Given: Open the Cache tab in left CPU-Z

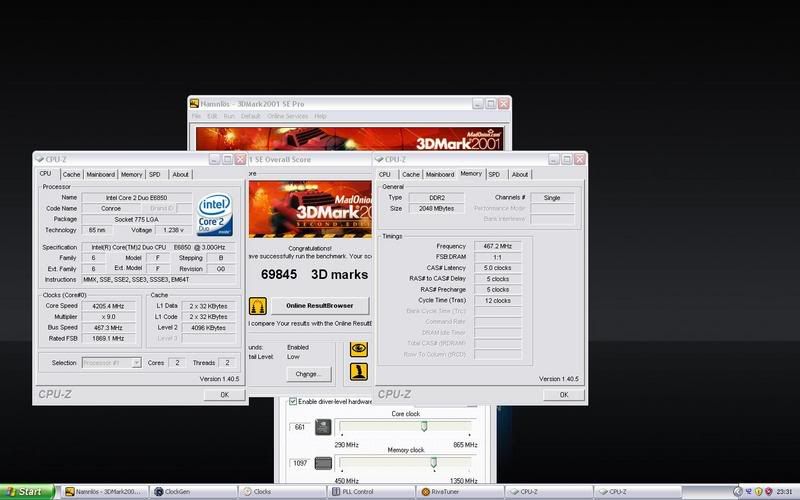Looking at the screenshot, I should coord(71,174).
